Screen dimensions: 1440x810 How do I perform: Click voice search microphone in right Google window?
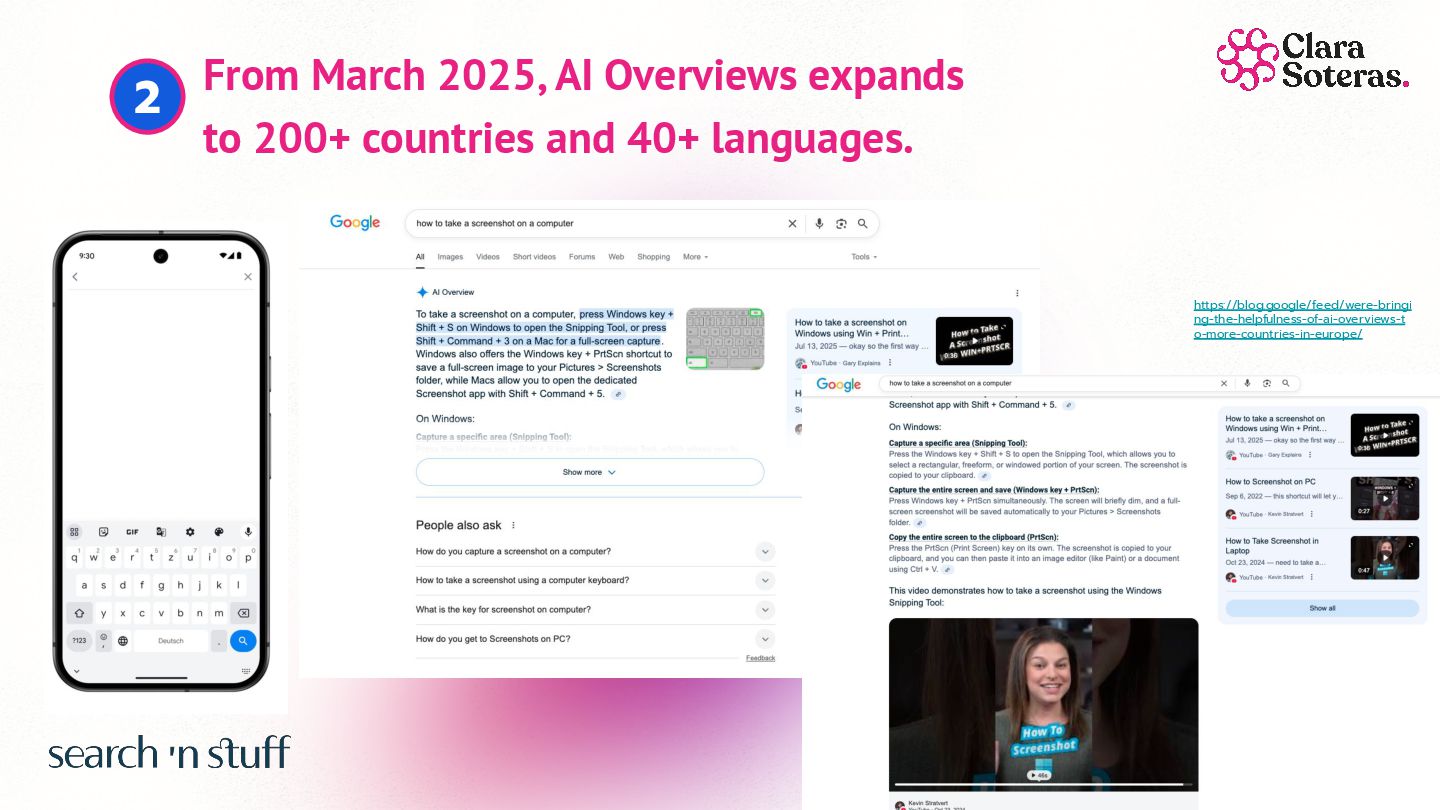tap(1247, 383)
